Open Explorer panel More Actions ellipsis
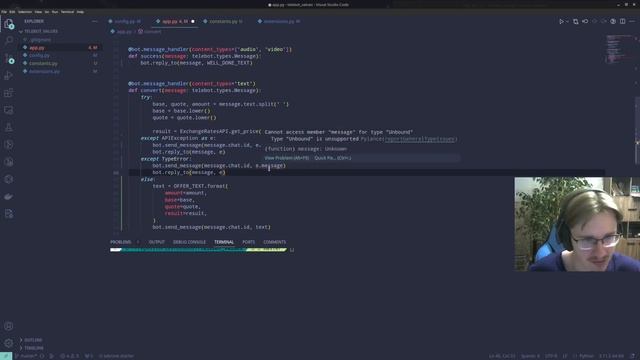 95,21
